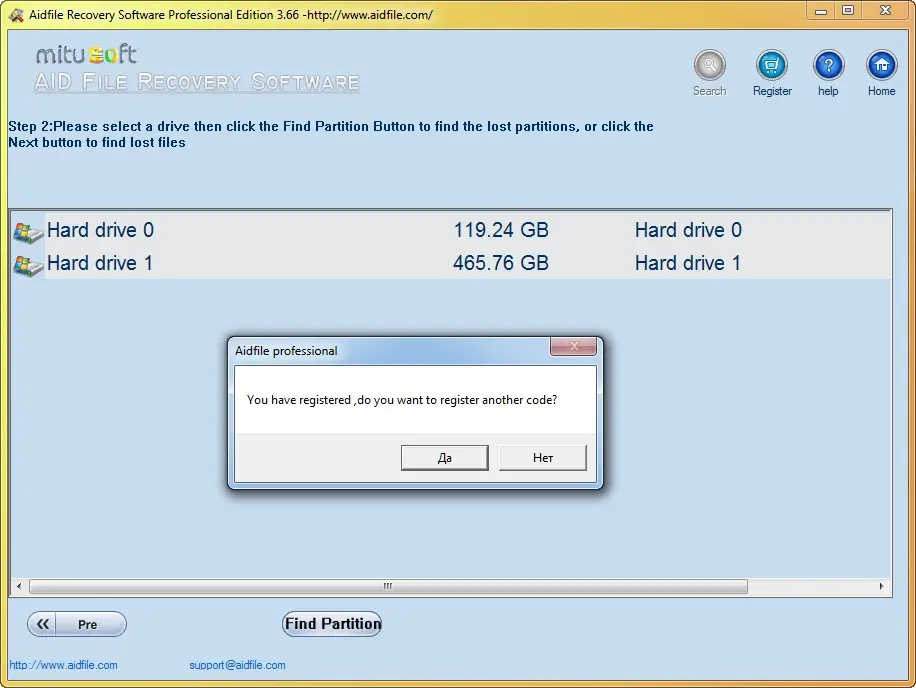916x688 pixels.
Task: Click the 'Home' label text
Action: tap(881, 91)
